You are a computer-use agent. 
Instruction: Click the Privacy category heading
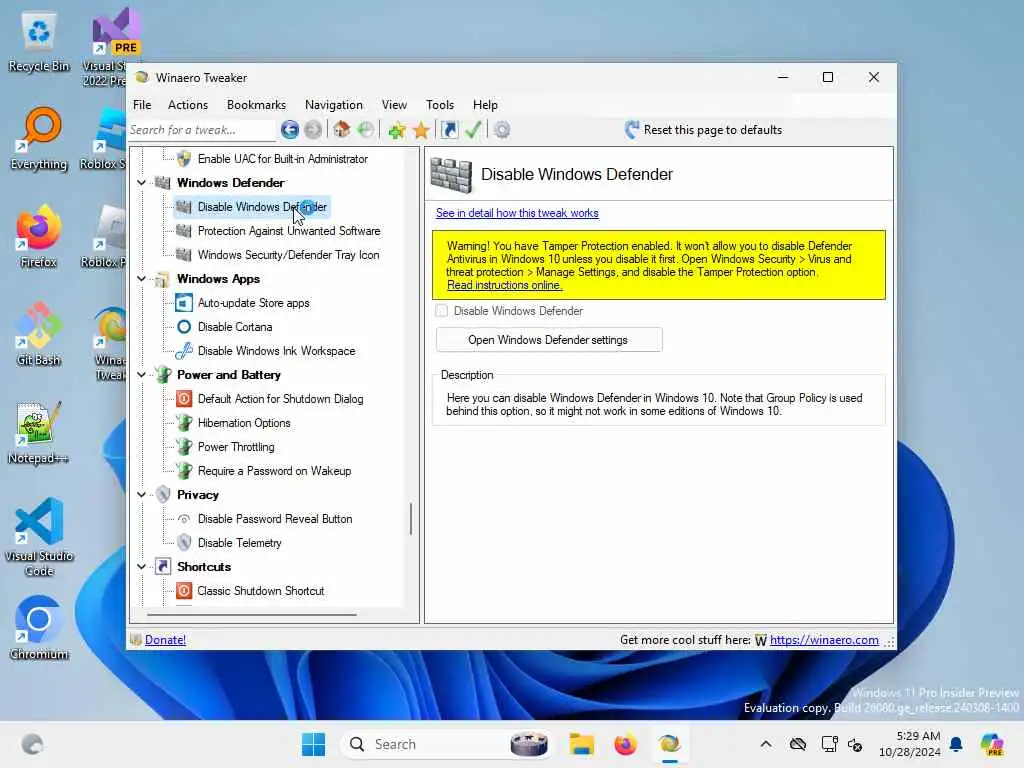tap(198, 495)
